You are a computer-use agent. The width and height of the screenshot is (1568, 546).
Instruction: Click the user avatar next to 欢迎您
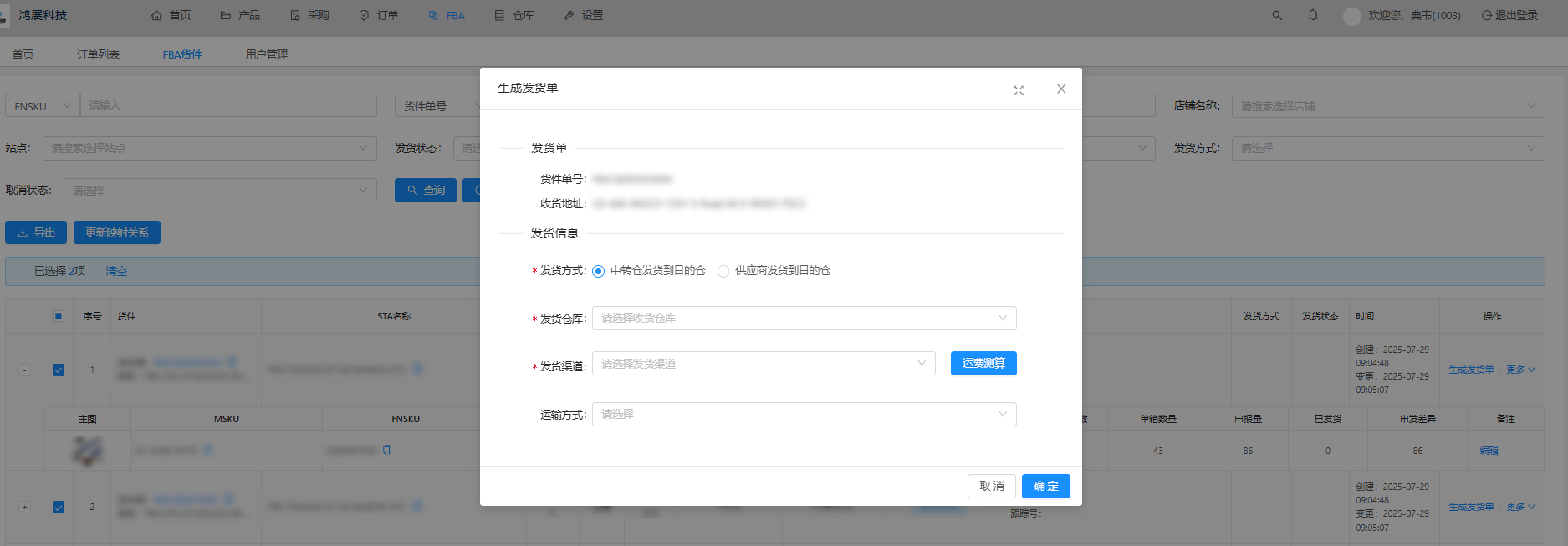coord(1351,16)
